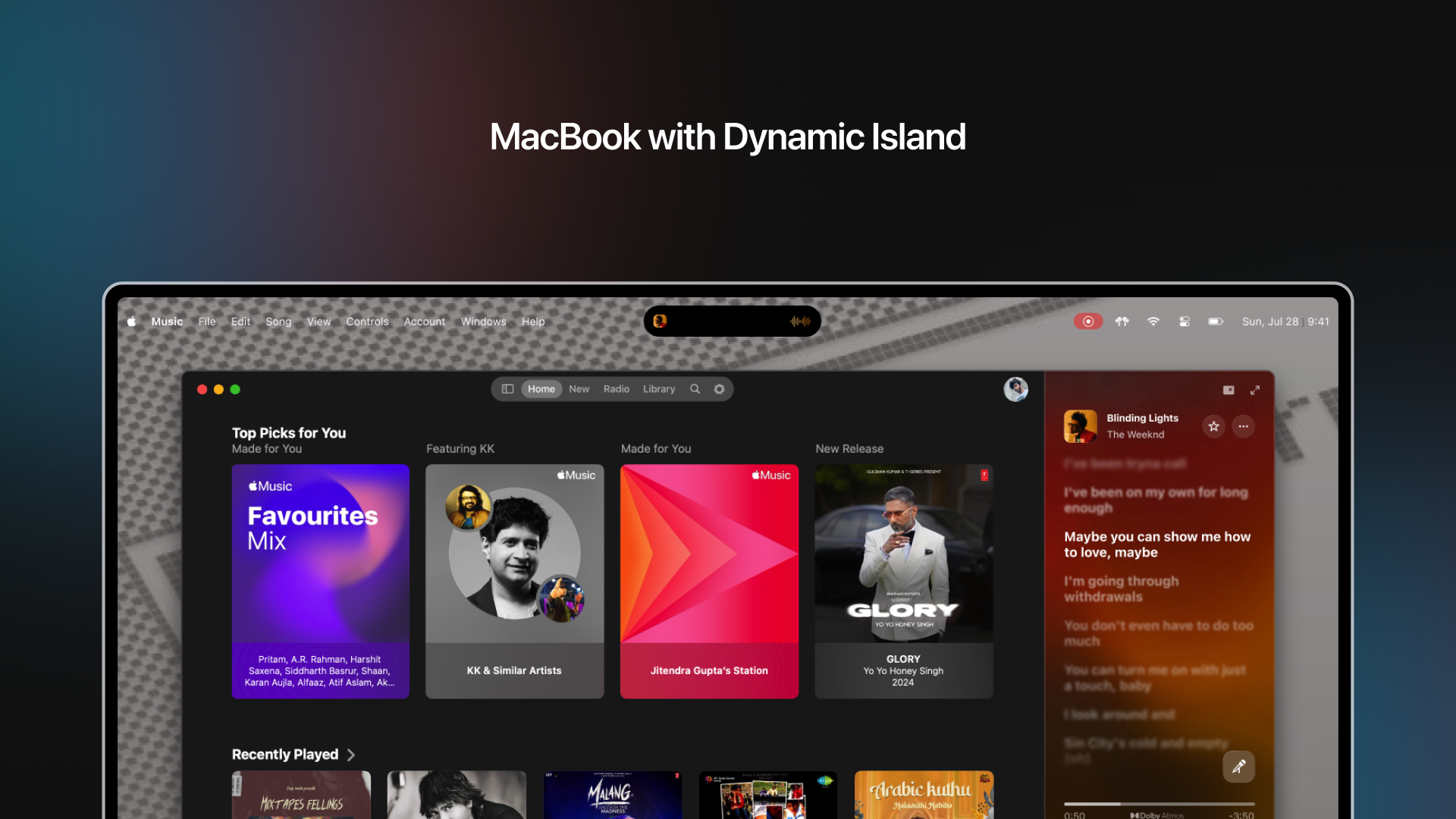Open the Help menu
This screenshot has width=1456, height=819.
coord(533,322)
